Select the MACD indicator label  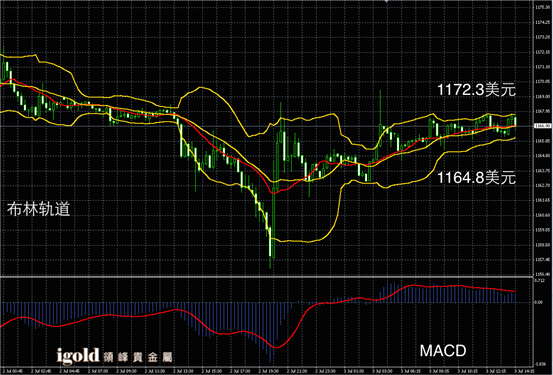[x=443, y=351]
